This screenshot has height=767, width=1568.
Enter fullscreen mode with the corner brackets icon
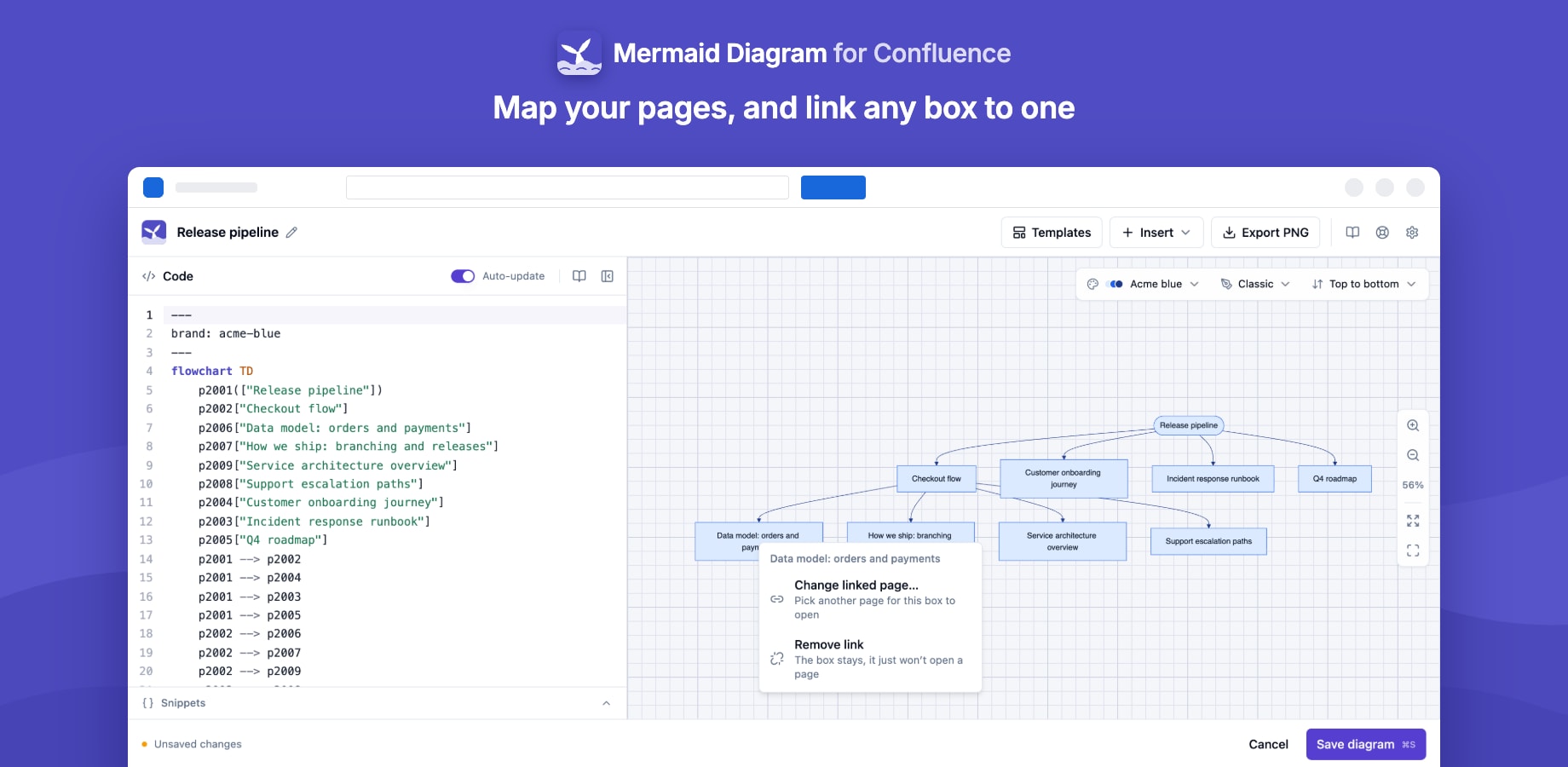point(1413,551)
